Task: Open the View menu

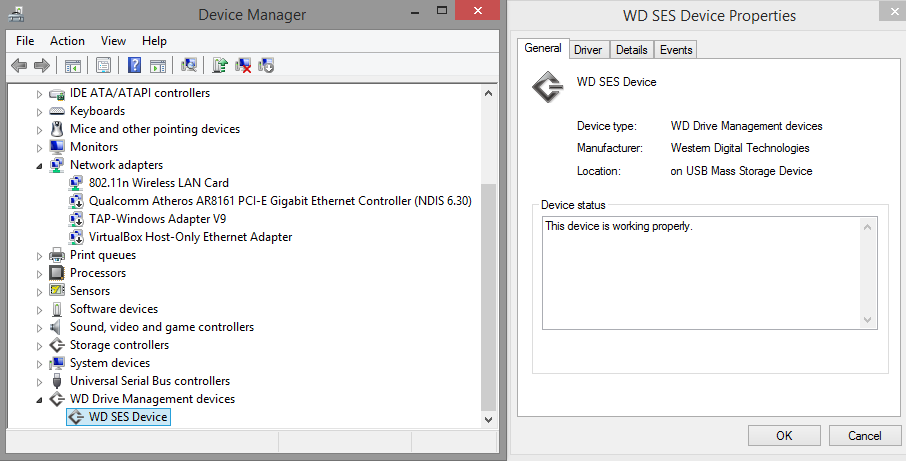Action: tap(113, 41)
